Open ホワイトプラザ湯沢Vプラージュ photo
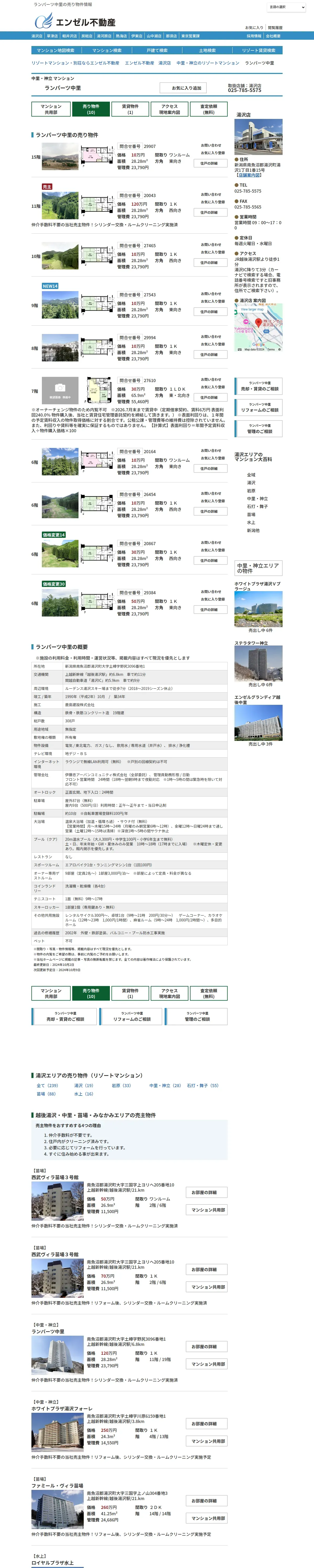Screen dimensions: 314x1568 [259, 609]
